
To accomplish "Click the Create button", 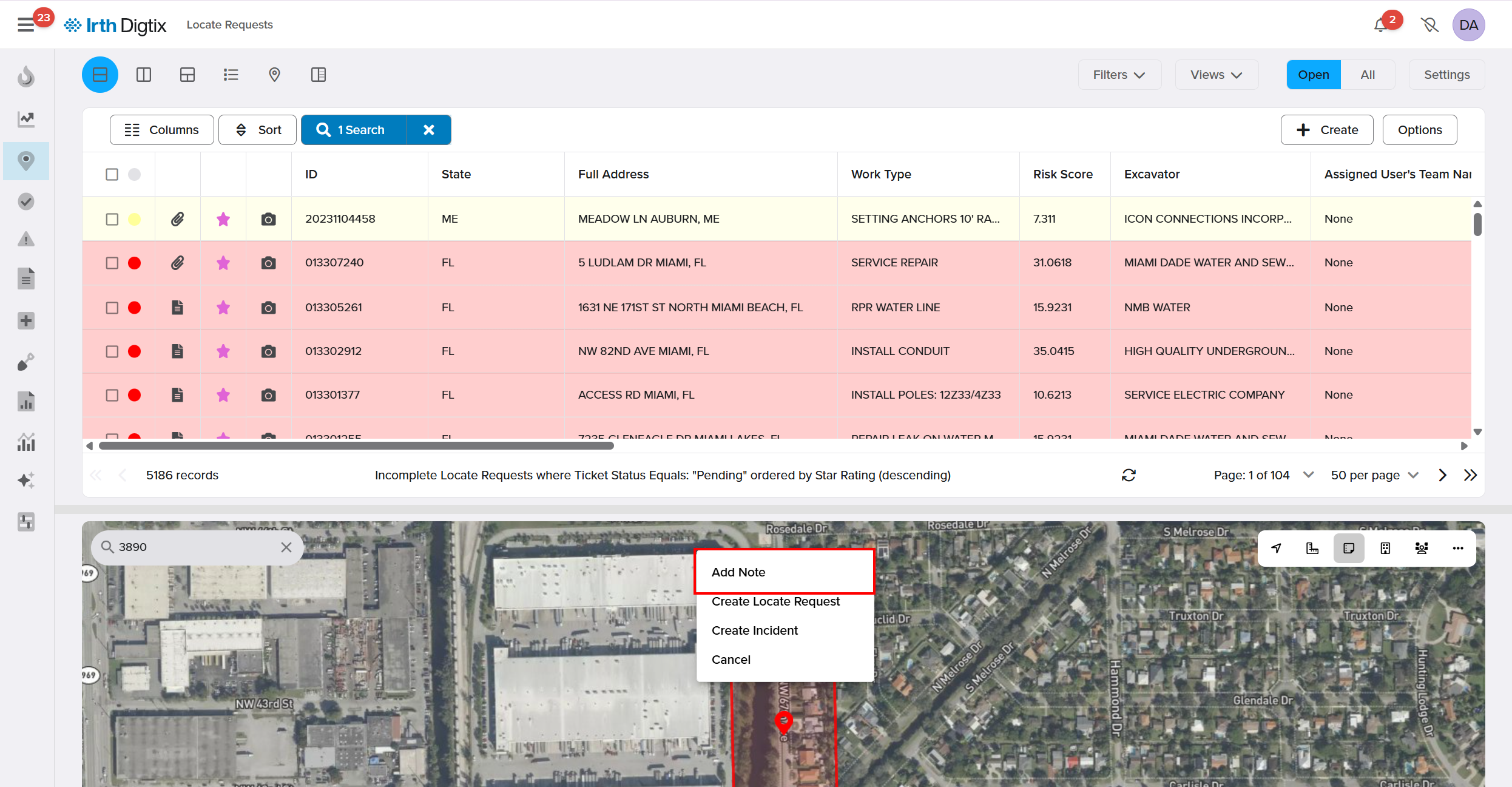I will [1327, 130].
